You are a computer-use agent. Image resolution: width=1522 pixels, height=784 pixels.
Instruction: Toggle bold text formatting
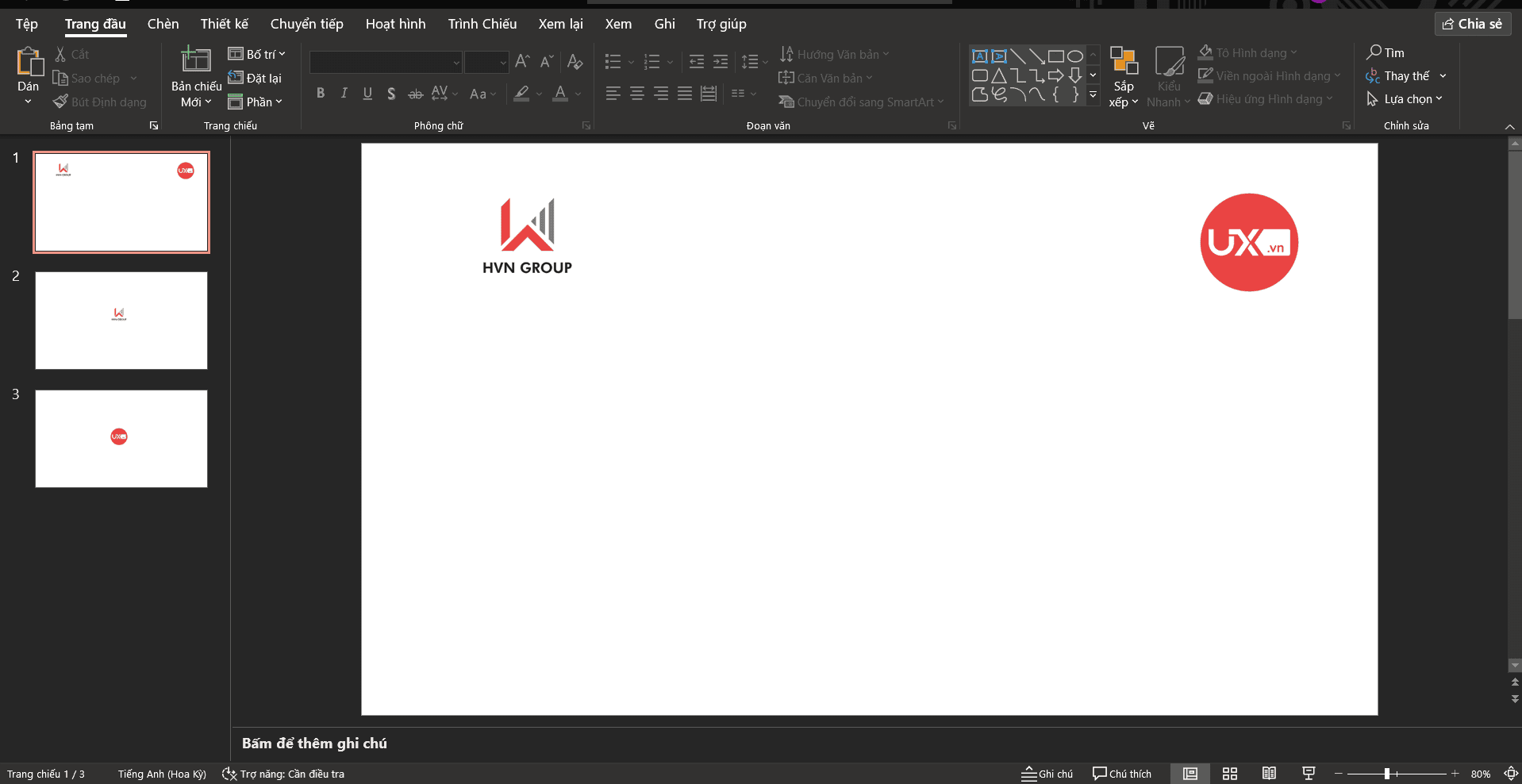[321, 94]
